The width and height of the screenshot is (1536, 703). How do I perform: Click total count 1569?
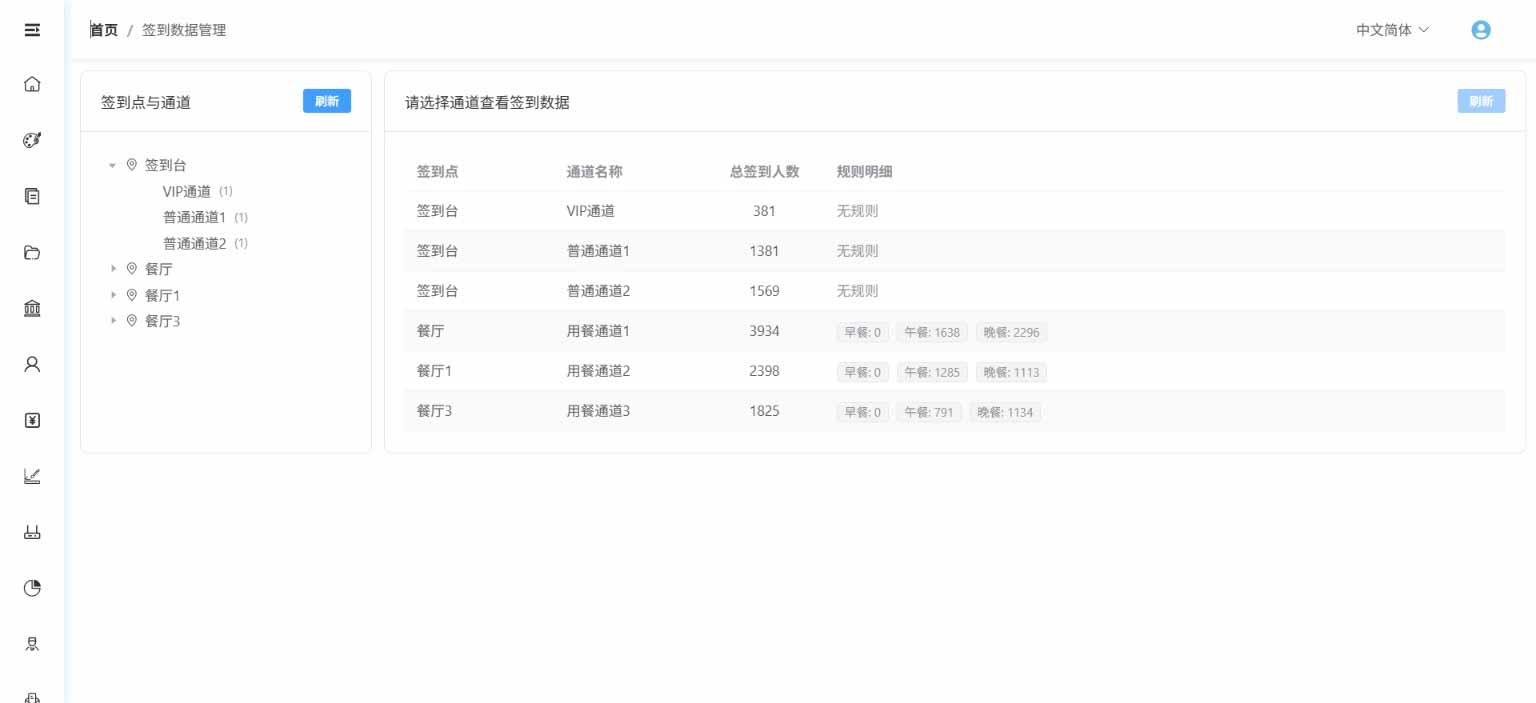pos(764,291)
